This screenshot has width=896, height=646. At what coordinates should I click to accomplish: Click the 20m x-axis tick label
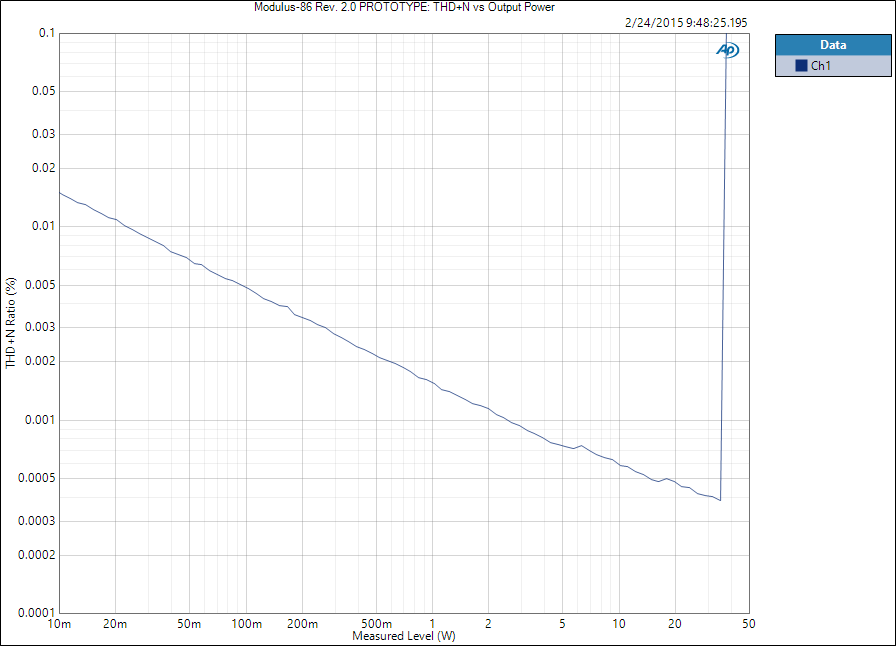[x=115, y=624]
